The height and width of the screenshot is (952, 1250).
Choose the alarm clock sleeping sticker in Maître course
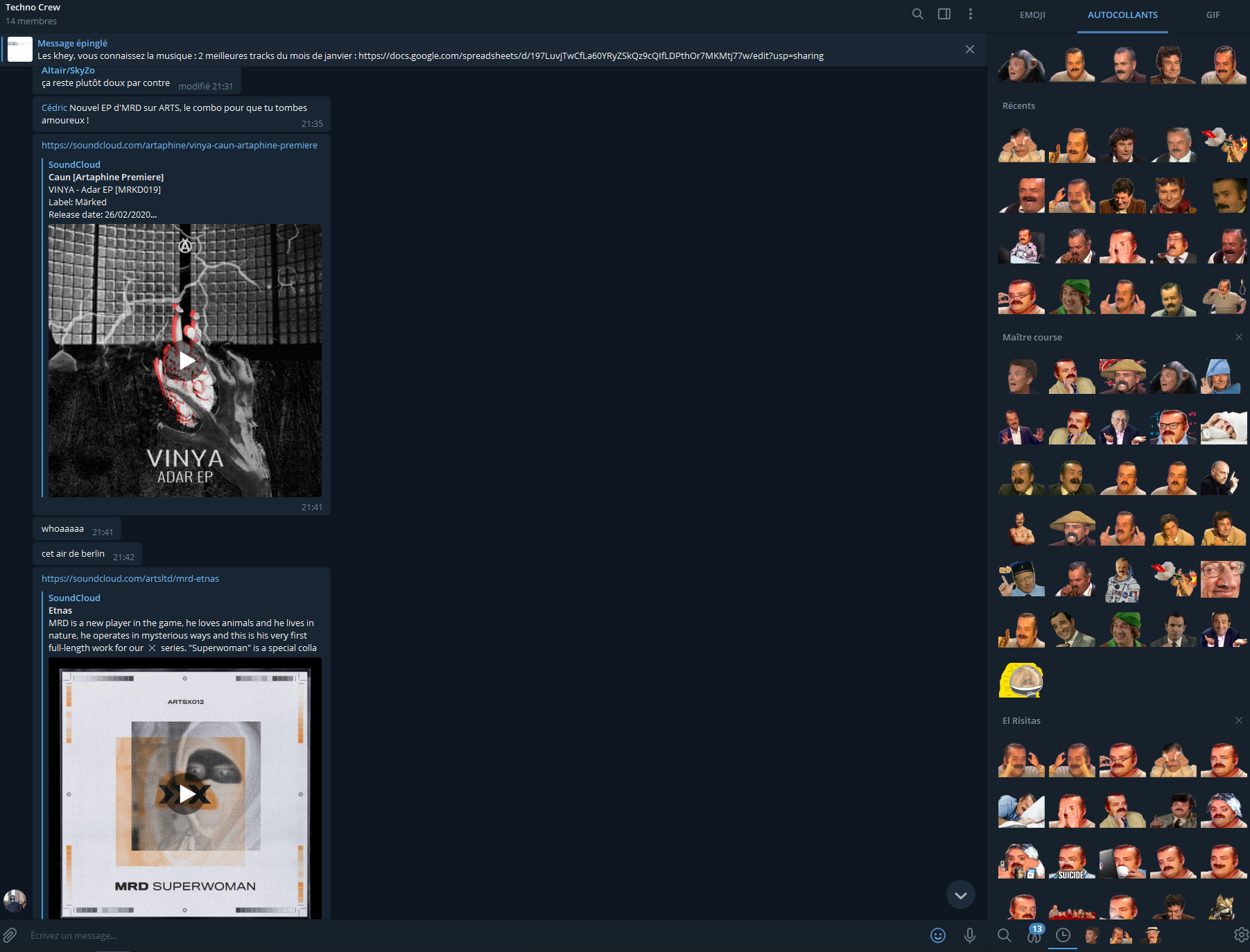[x=1224, y=427]
